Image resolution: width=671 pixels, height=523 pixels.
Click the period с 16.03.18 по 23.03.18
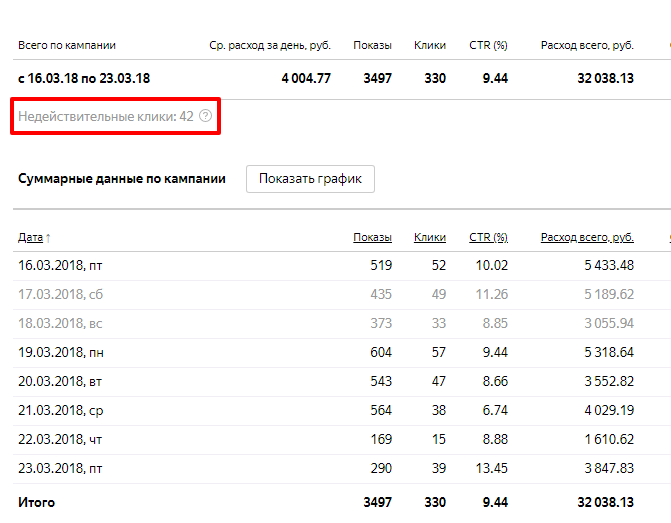[x=82, y=78]
